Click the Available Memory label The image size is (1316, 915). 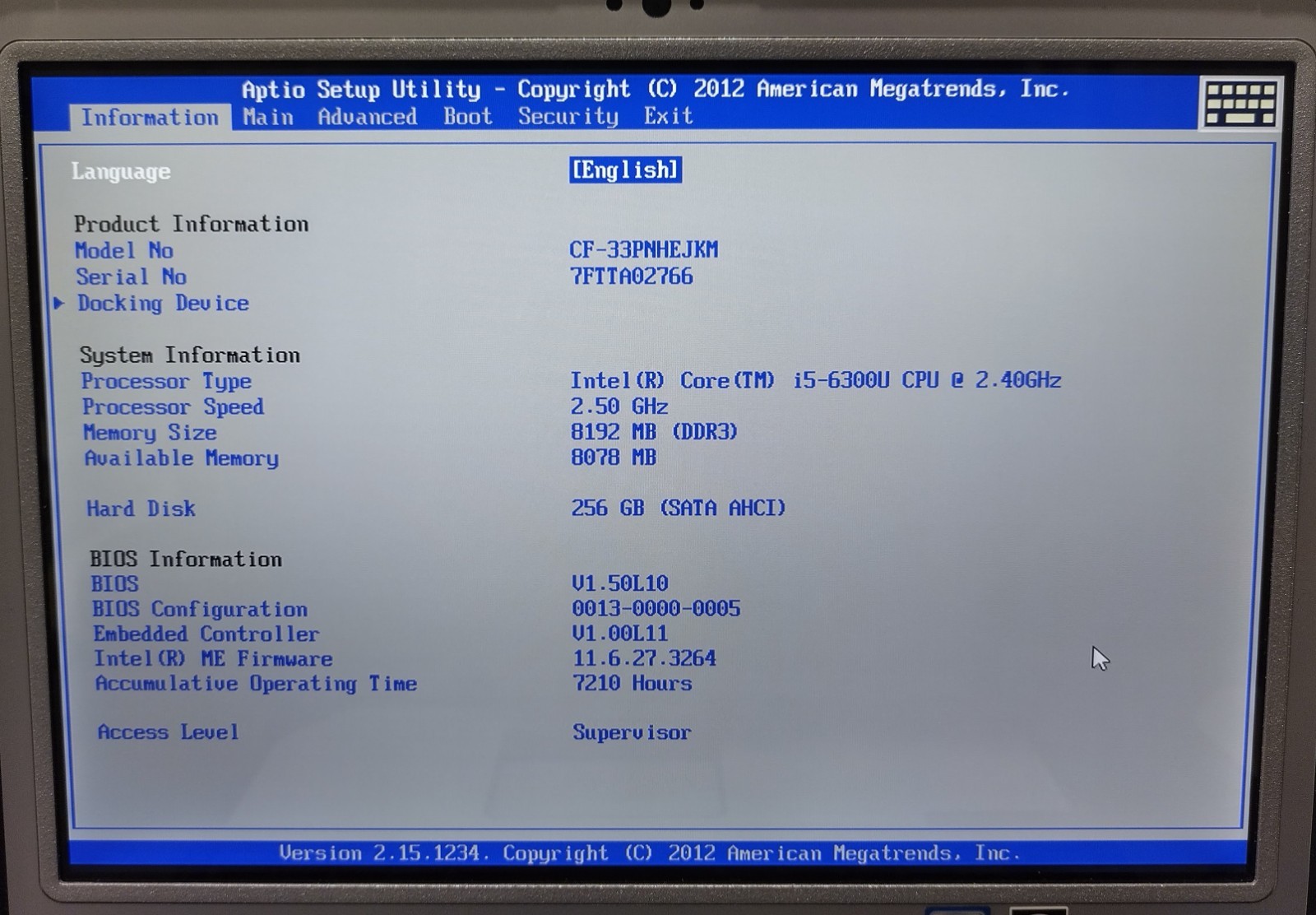click(182, 458)
